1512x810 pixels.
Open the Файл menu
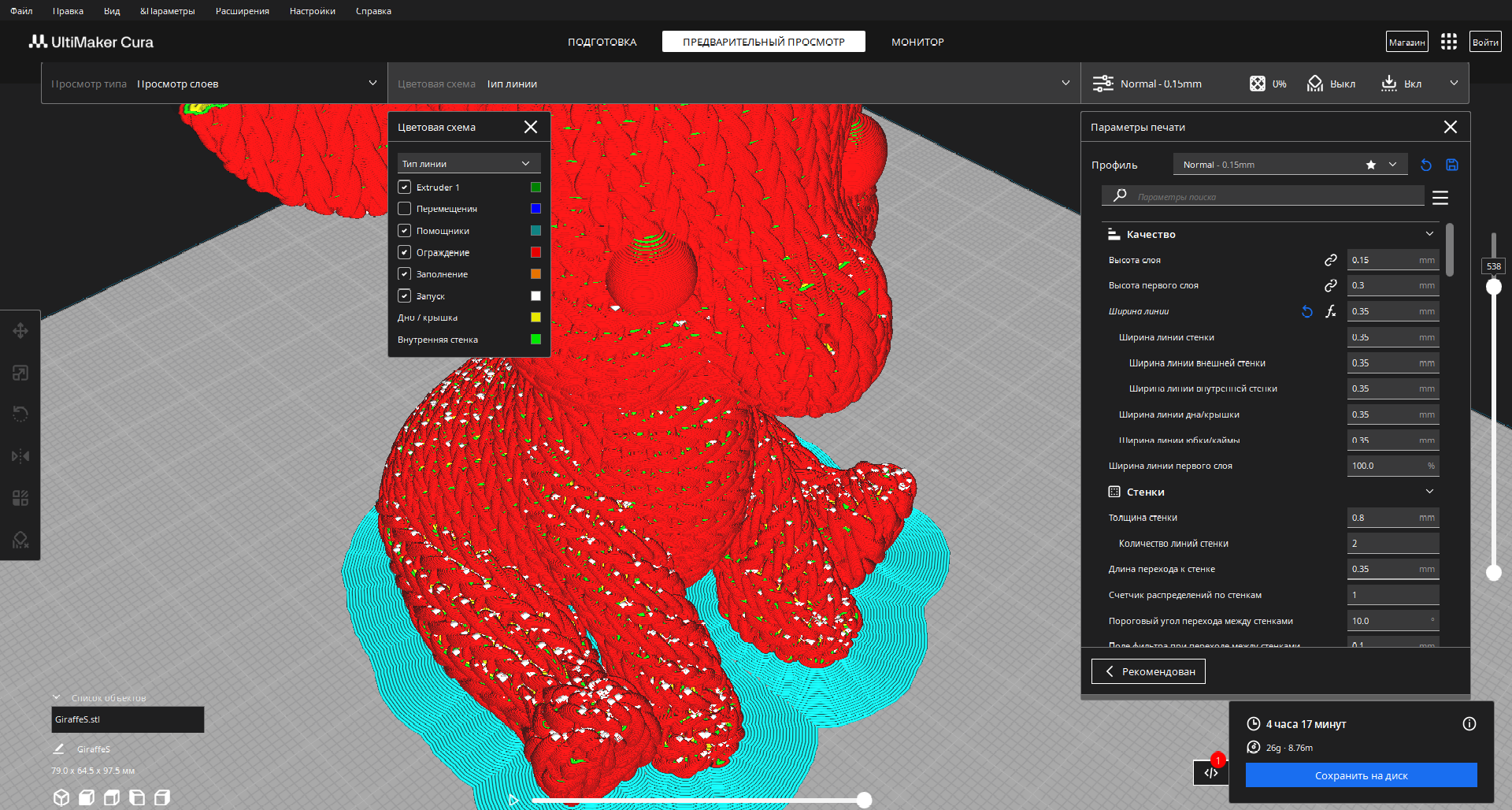21,11
